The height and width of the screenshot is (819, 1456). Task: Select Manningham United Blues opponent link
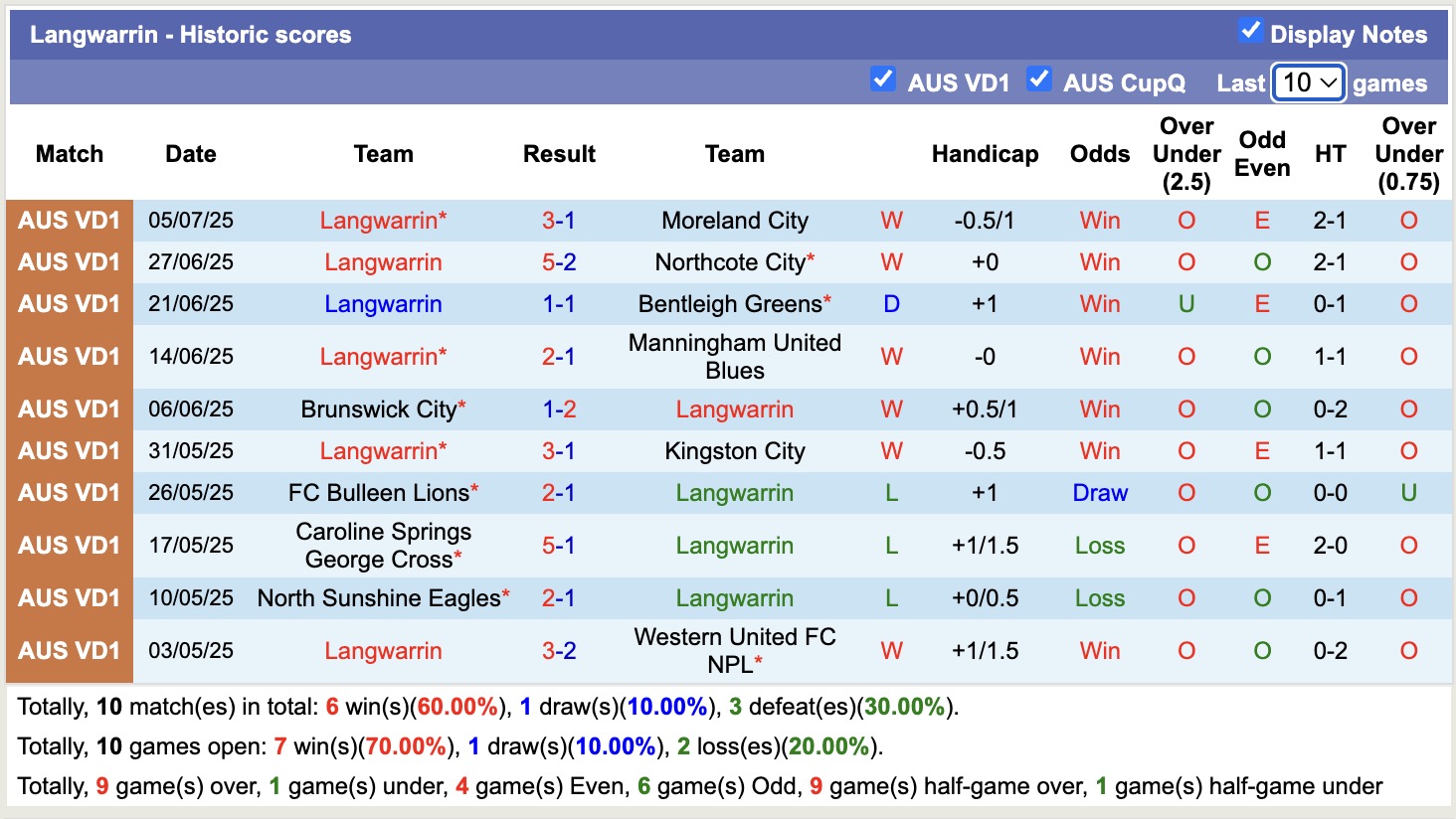click(735, 356)
